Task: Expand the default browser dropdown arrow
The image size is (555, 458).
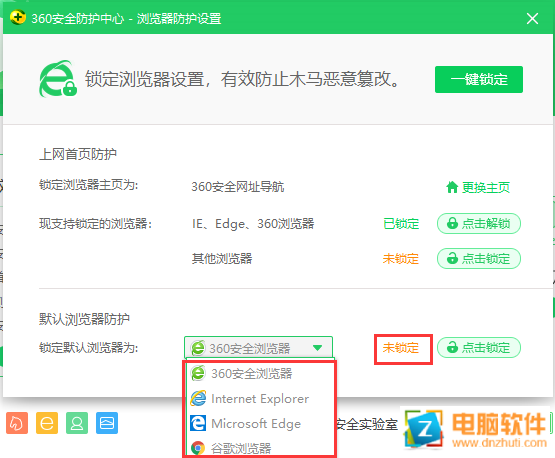Action: pos(317,348)
